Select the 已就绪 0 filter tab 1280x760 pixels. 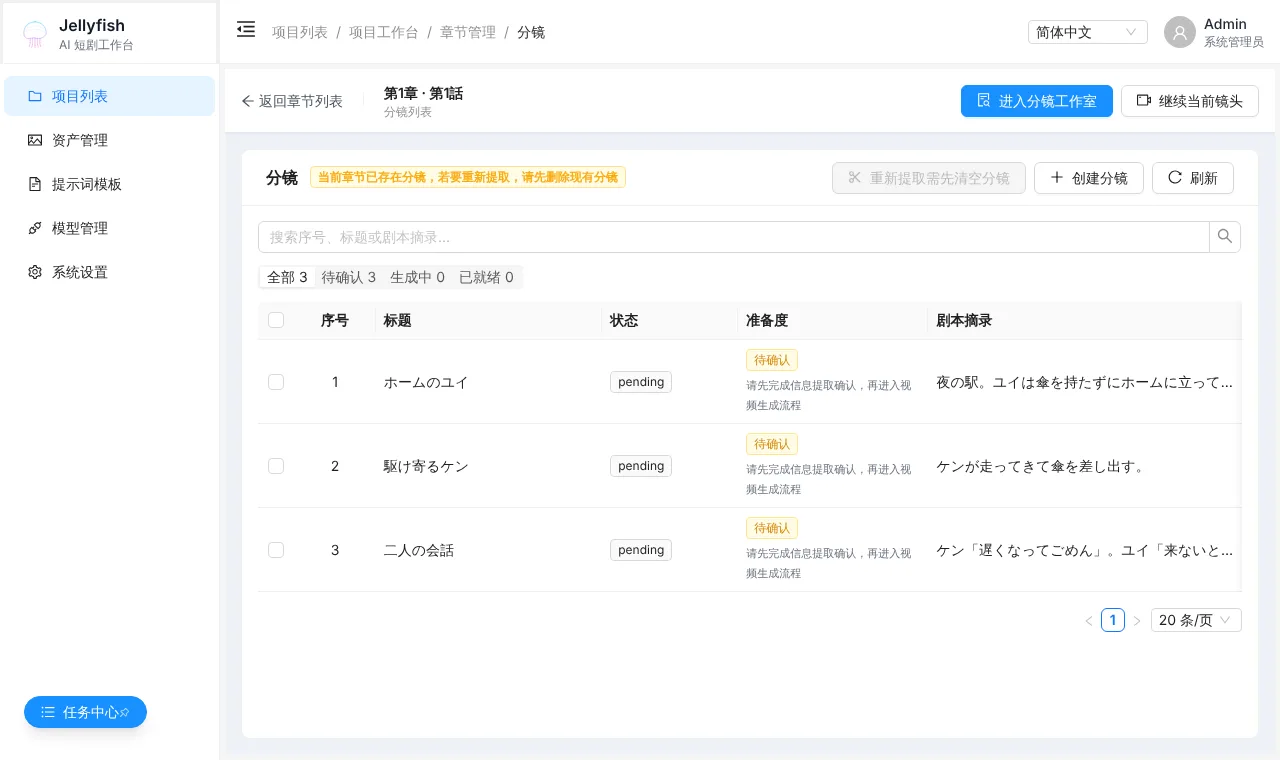486,277
